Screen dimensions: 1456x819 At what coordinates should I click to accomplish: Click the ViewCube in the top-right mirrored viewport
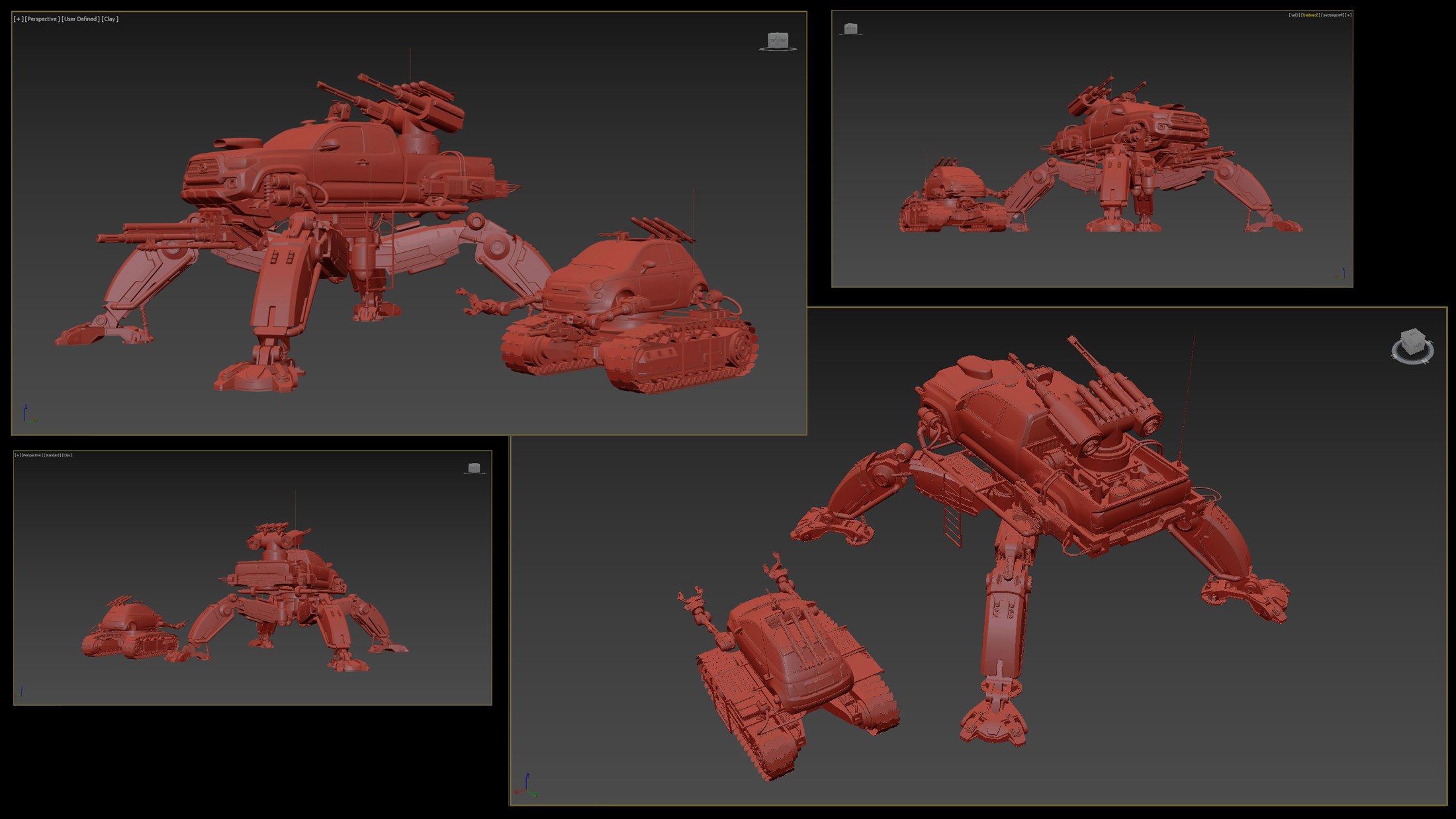tap(850, 28)
